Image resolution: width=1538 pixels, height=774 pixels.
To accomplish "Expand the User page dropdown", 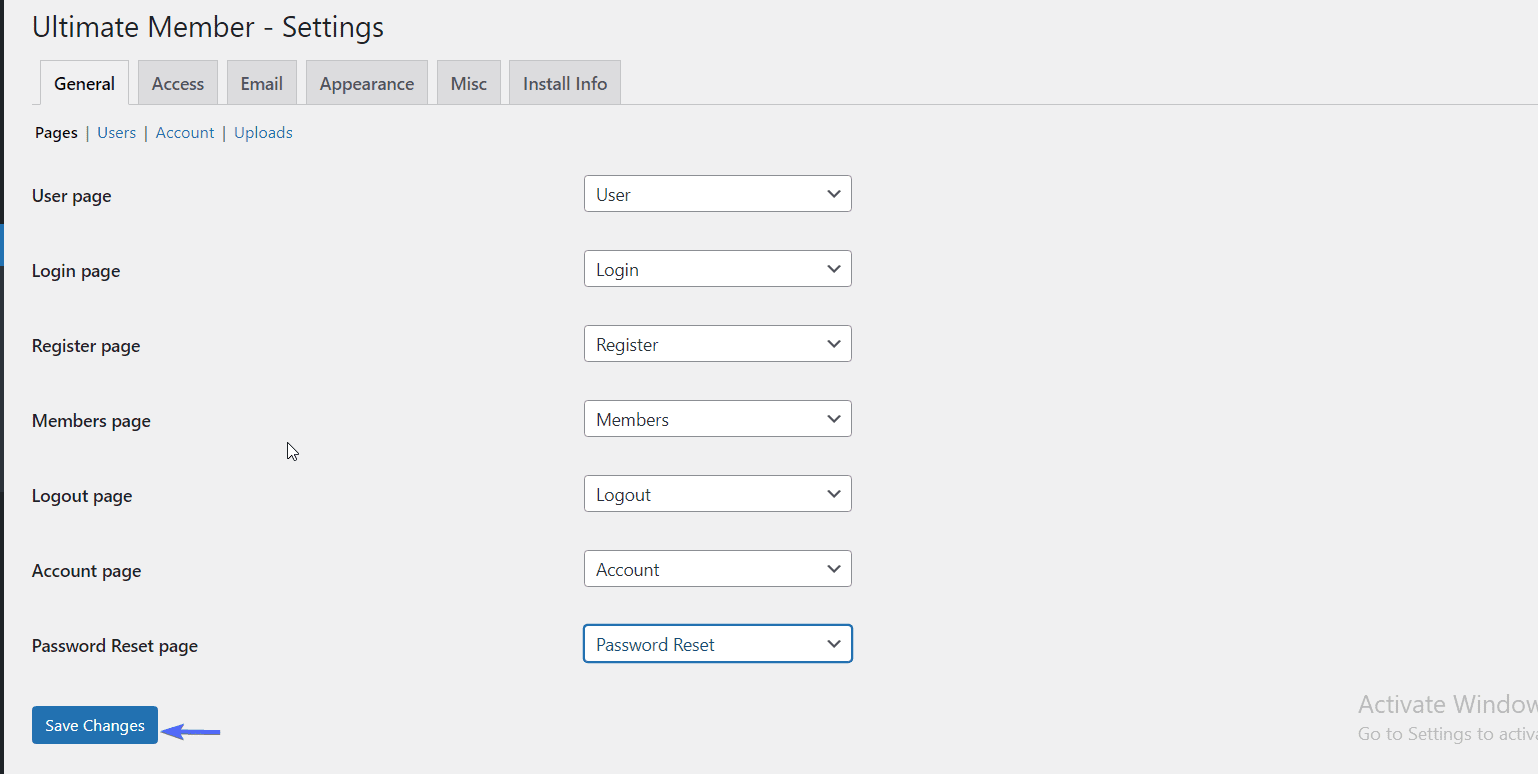I will [718, 194].
